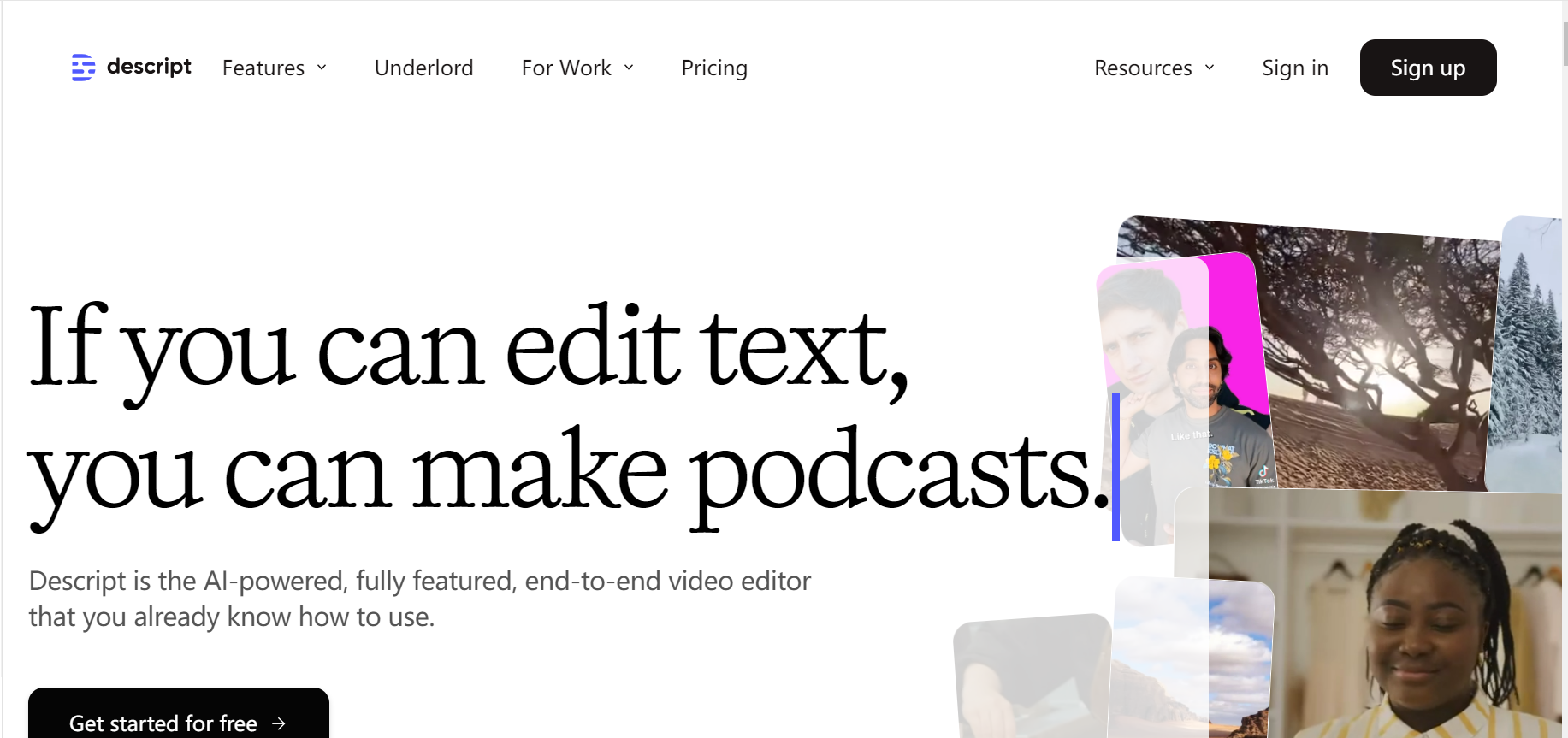Viewport: 1568px width, 738px height.
Task: Click the Sign up button
Action: pyautogui.click(x=1428, y=68)
